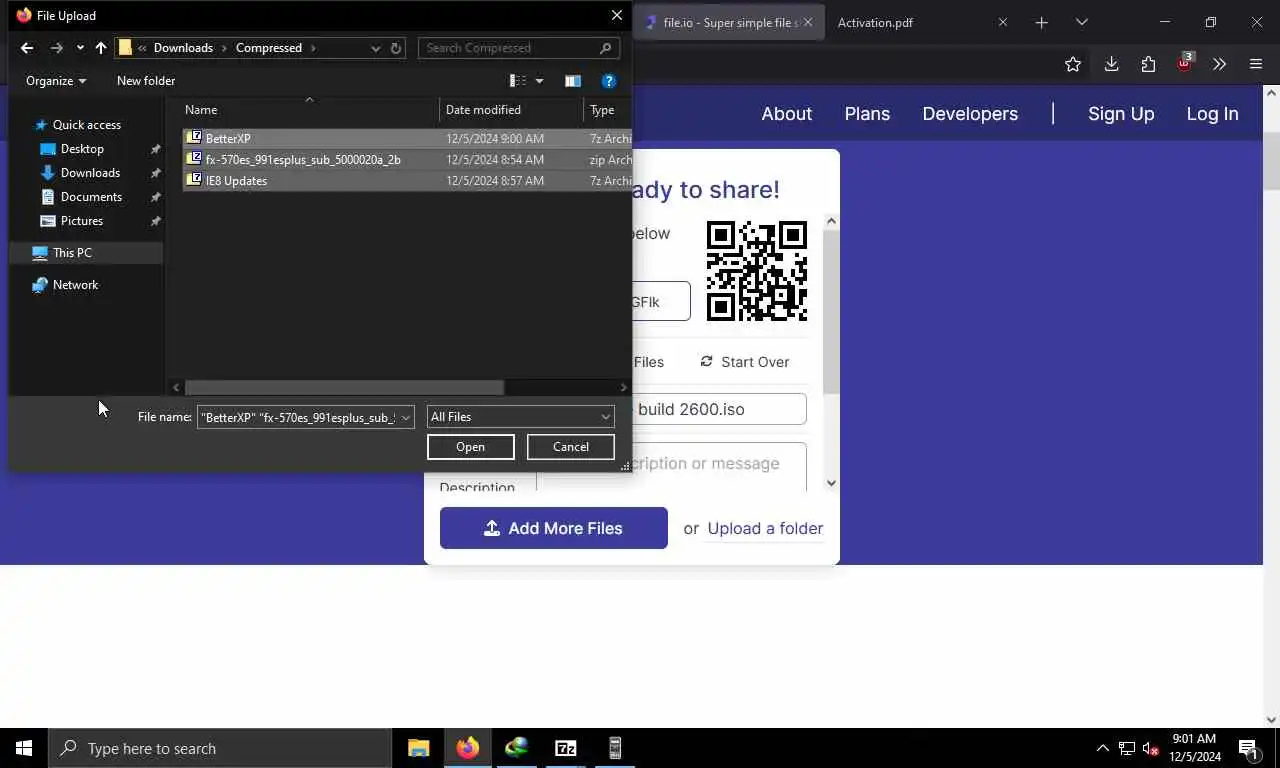Select fx-570es_991esplus_sub archive file
Image resolution: width=1280 pixels, height=768 pixels.
point(407,160)
